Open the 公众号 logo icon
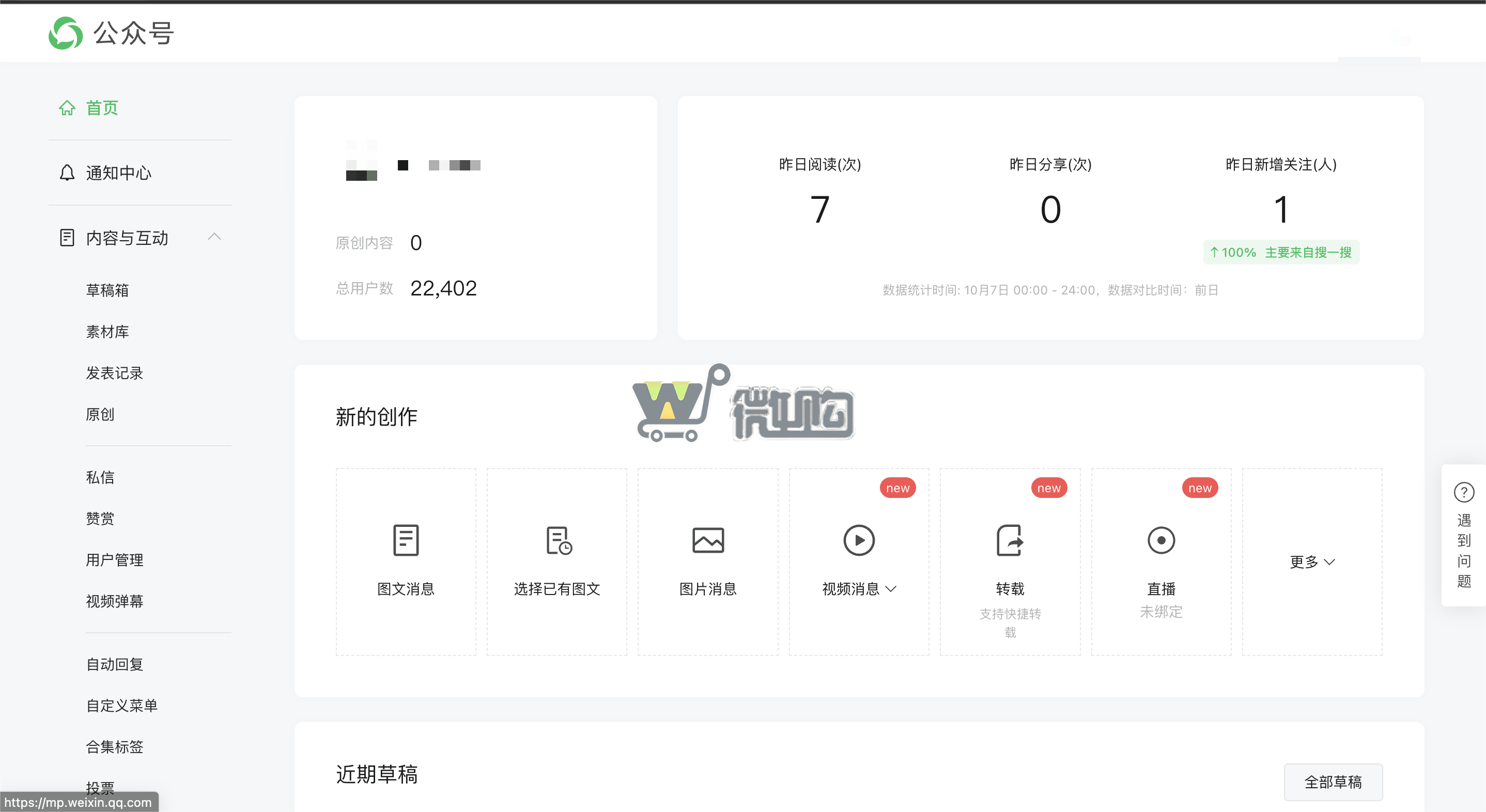1486x812 pixels. pos(66,33)
